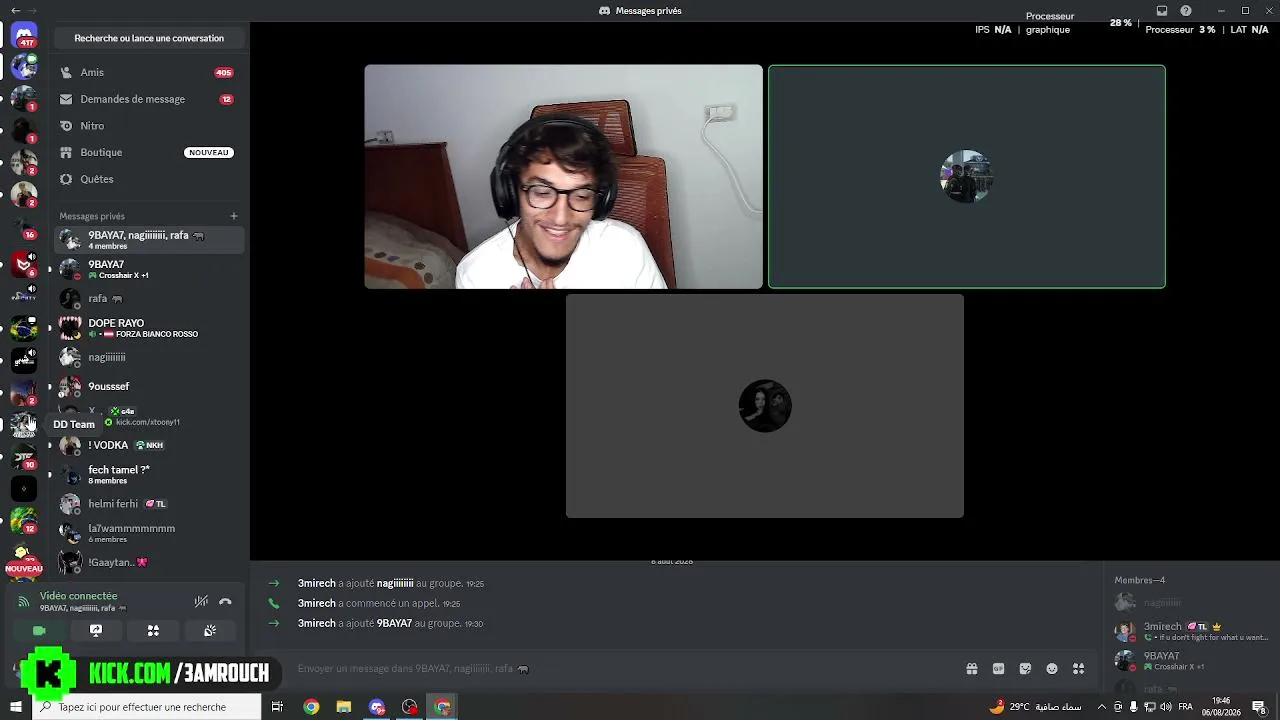The image size is (1280, 720).
Task: Open the !Gaaytan.. conversation
Action: pyautogui.click(x=149, y=562)
